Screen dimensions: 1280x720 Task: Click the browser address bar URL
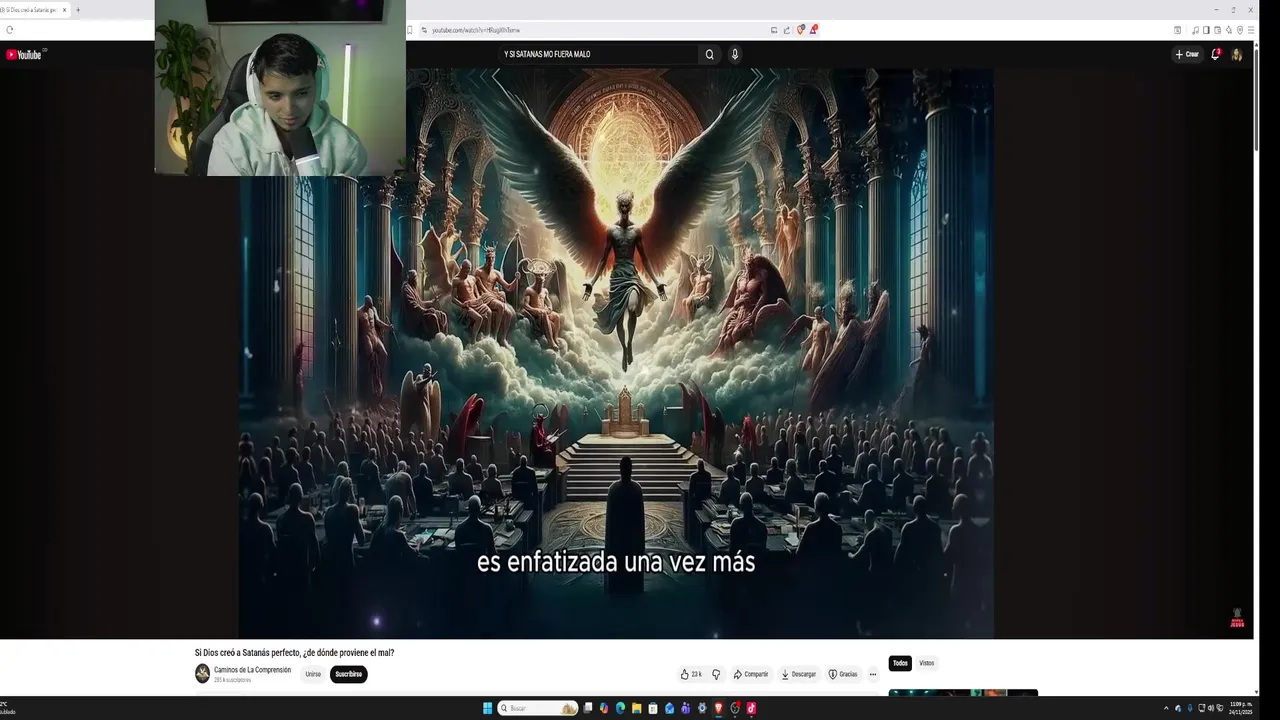476,30
